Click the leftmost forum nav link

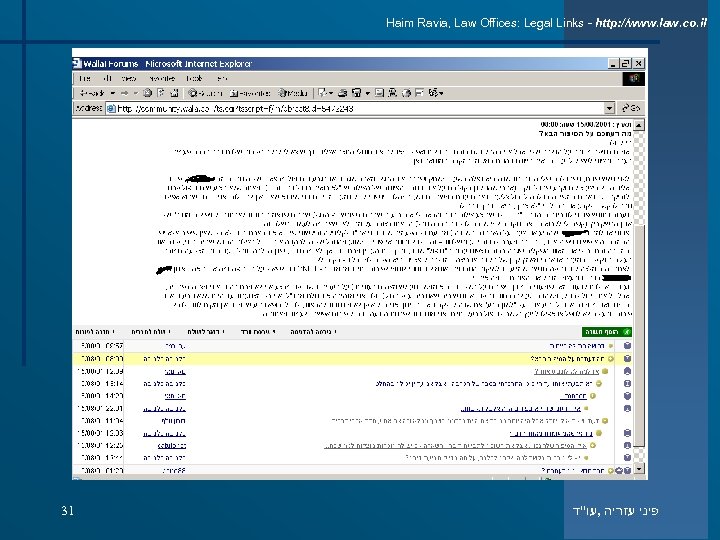point(96,332)
